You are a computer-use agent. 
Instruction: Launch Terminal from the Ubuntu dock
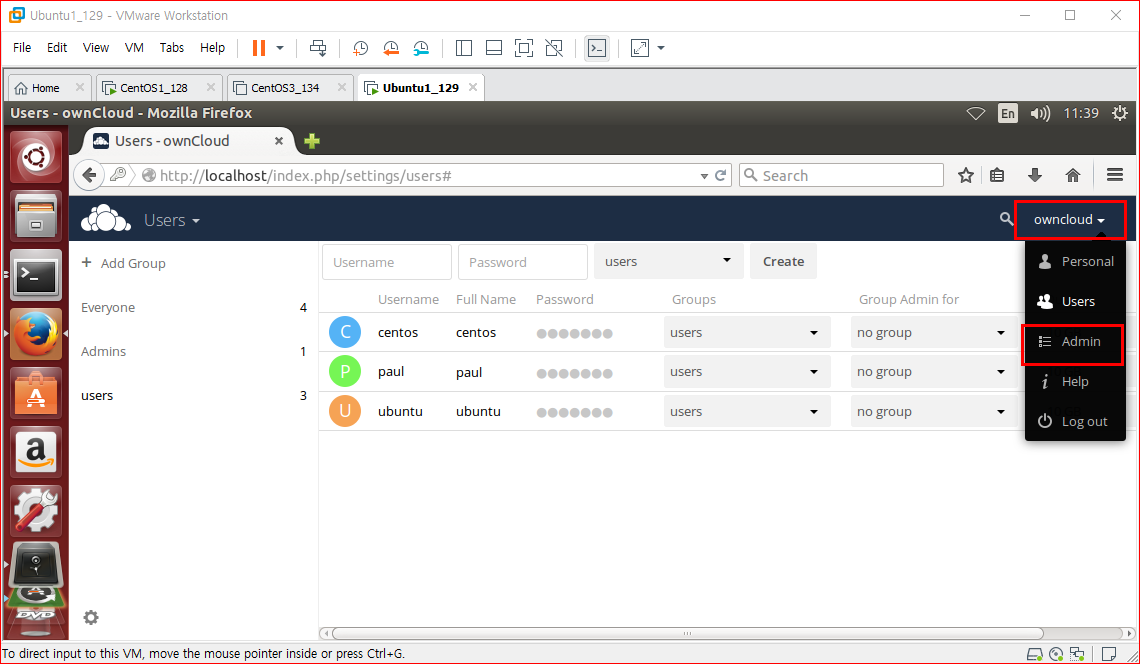click(x=36, y=275)
